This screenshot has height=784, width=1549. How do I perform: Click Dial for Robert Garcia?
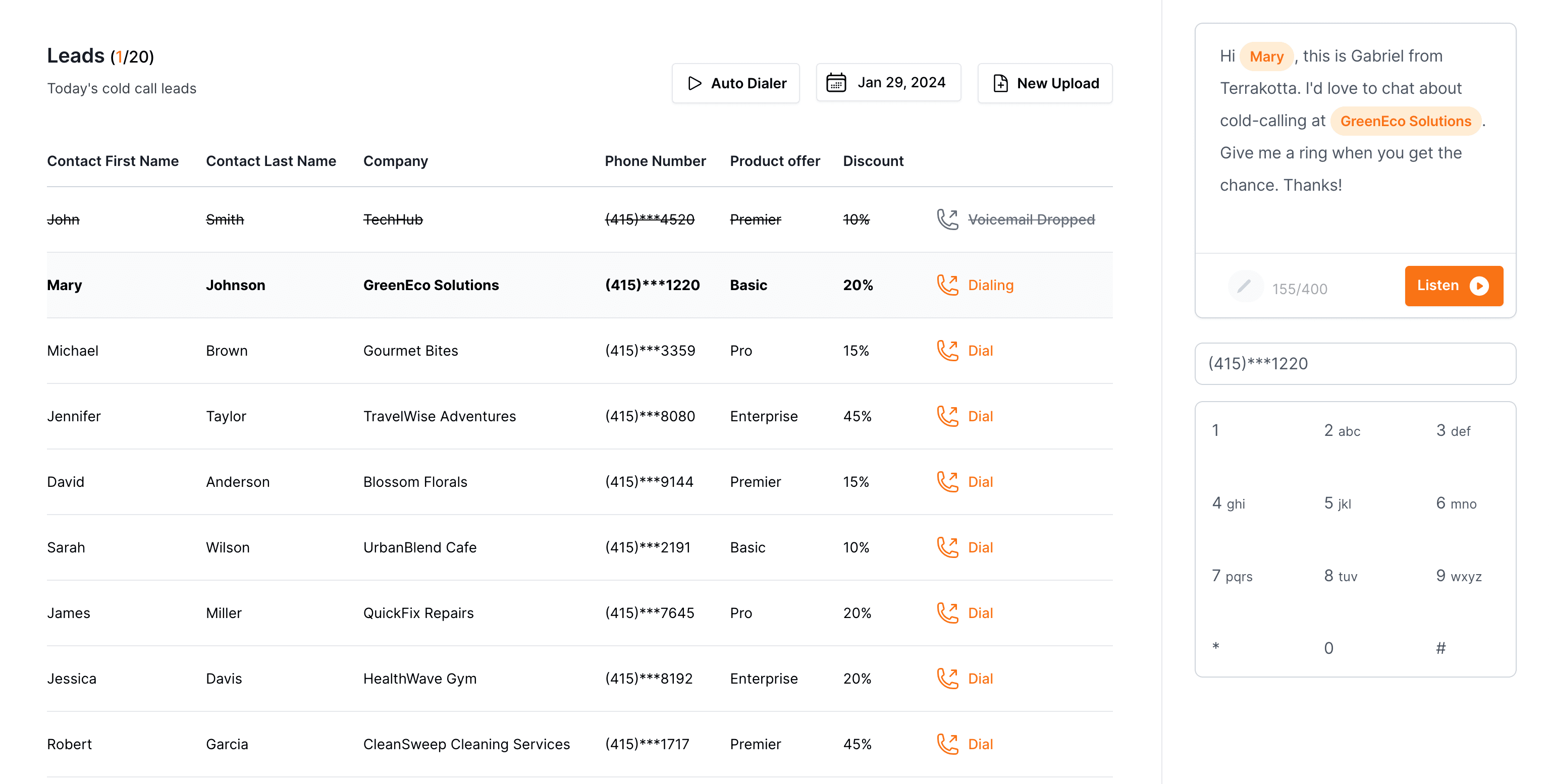tap(980, 744)
